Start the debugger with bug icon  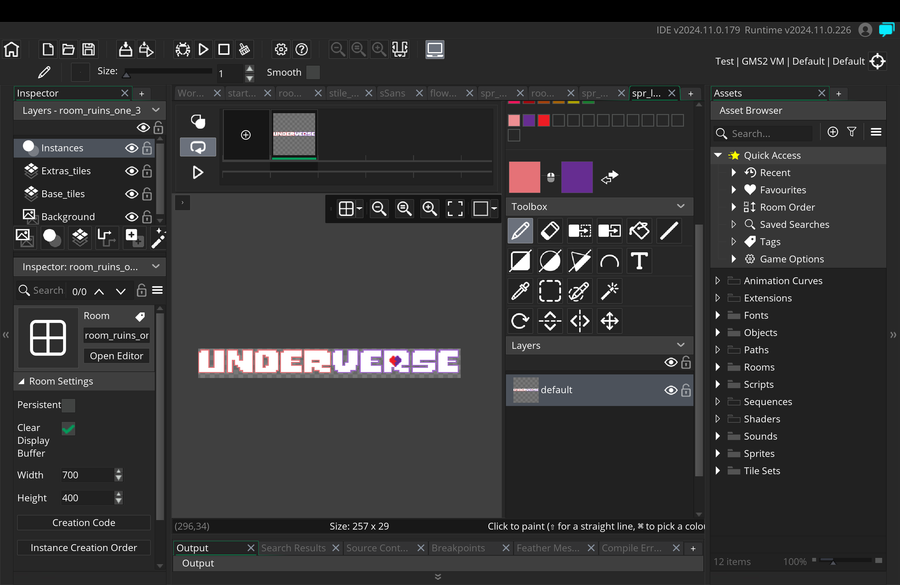click(183, 49)
